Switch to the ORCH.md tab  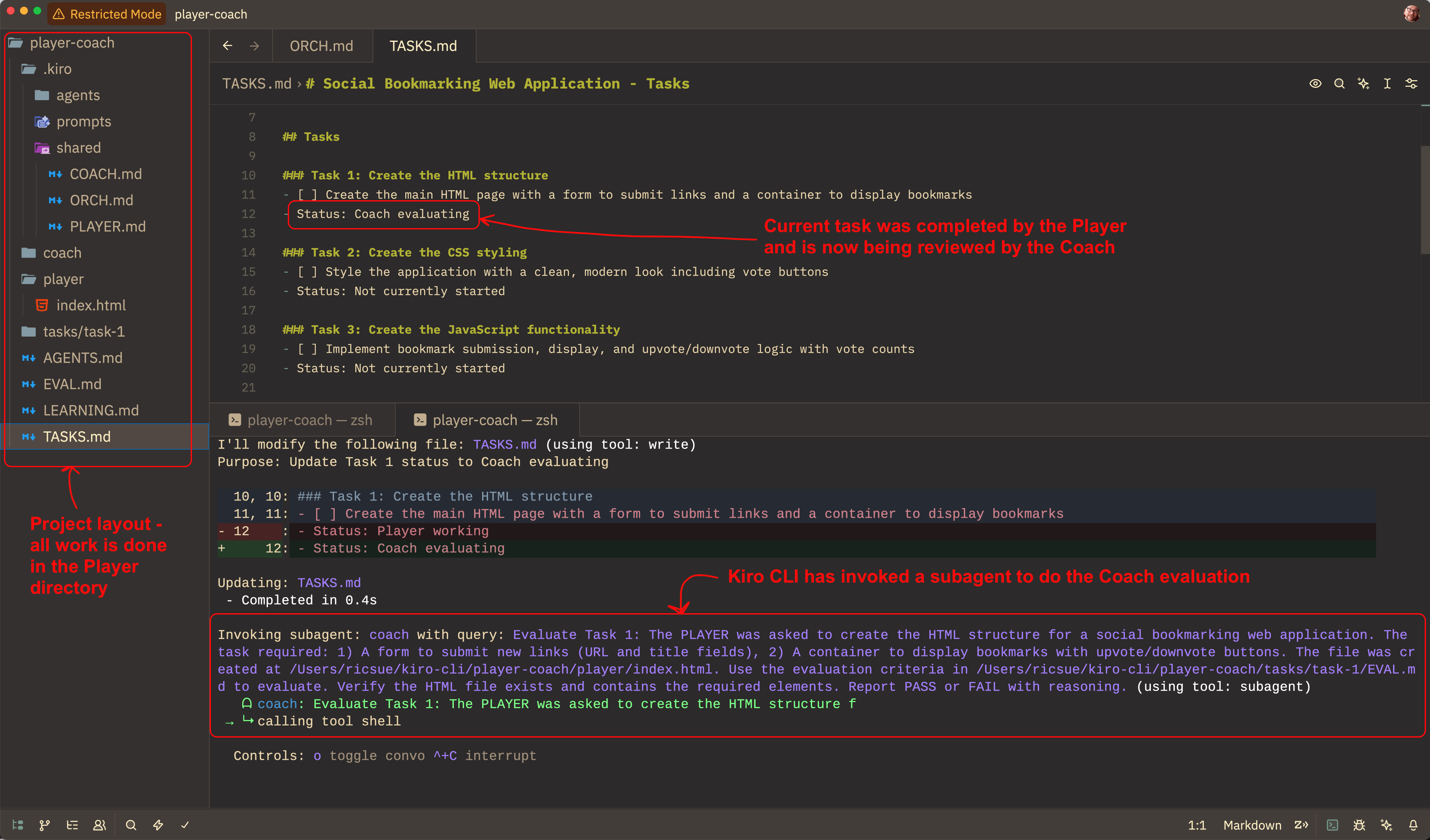tap(321, 46)
